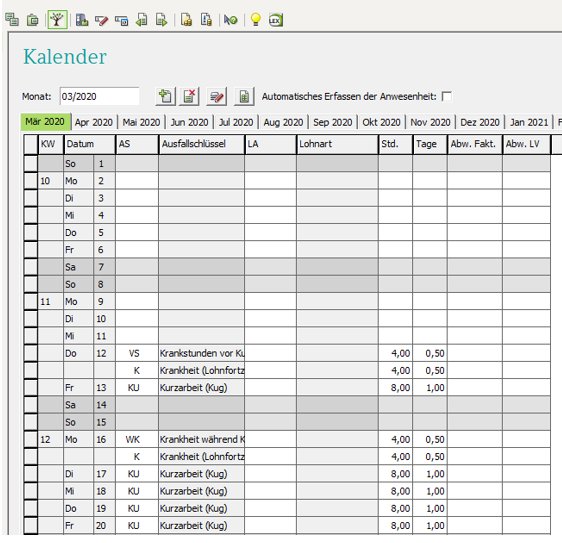Viewport: 562px width, 543px height.
Task: Click the yellow light bulb tips icon
Action: coord(256,20)
